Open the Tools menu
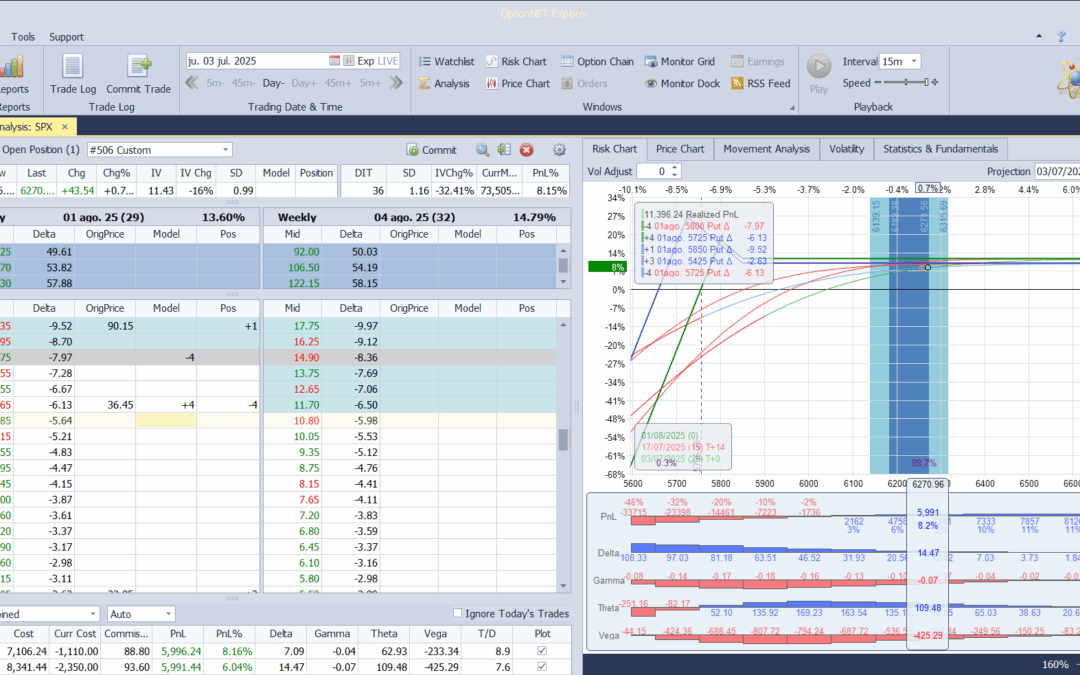The height and width of the screenshot is (675, 1080). pyautogui.click(x=23, y=37)
